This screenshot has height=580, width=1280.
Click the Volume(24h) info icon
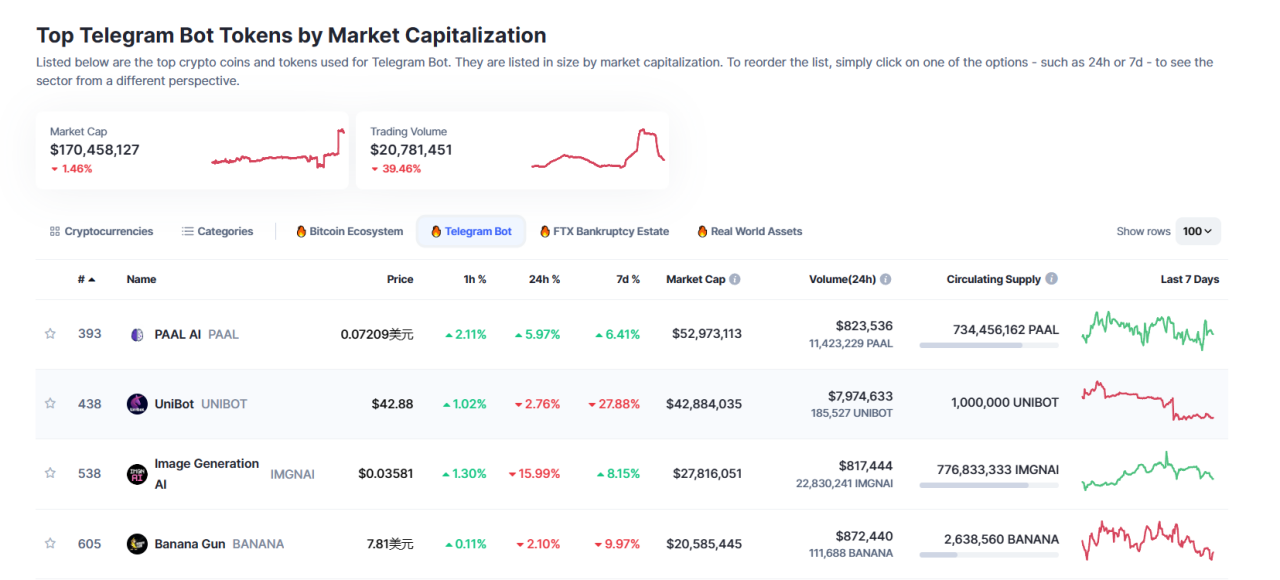click(885, 280)
